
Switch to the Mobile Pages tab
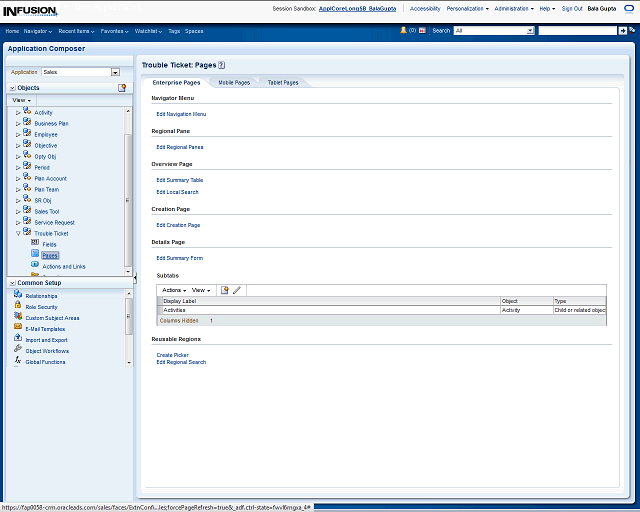tap(234, 82)
